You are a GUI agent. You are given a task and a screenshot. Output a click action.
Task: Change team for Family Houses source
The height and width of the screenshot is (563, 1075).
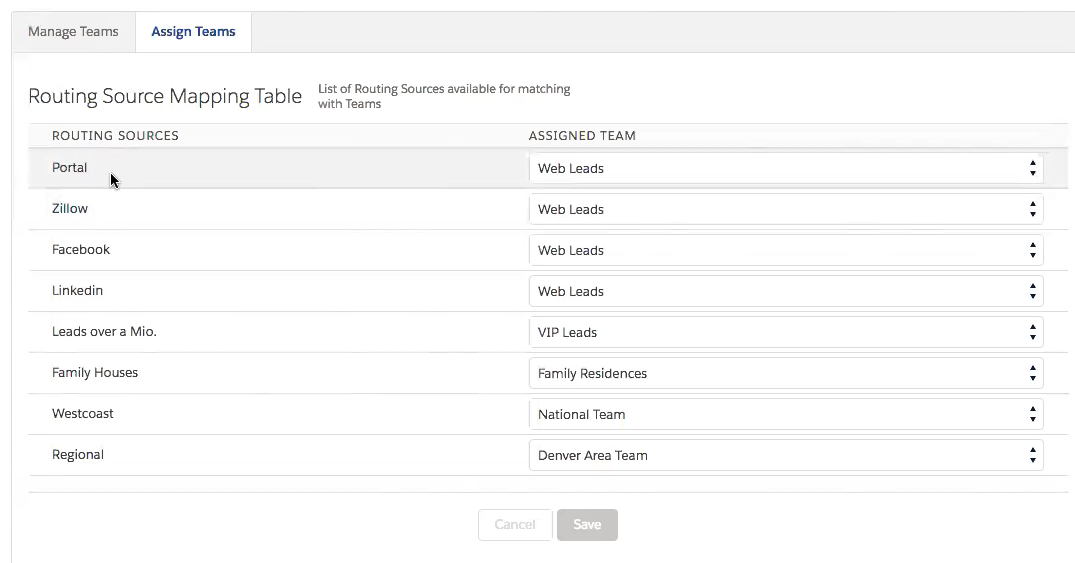(x=786, y=374)
